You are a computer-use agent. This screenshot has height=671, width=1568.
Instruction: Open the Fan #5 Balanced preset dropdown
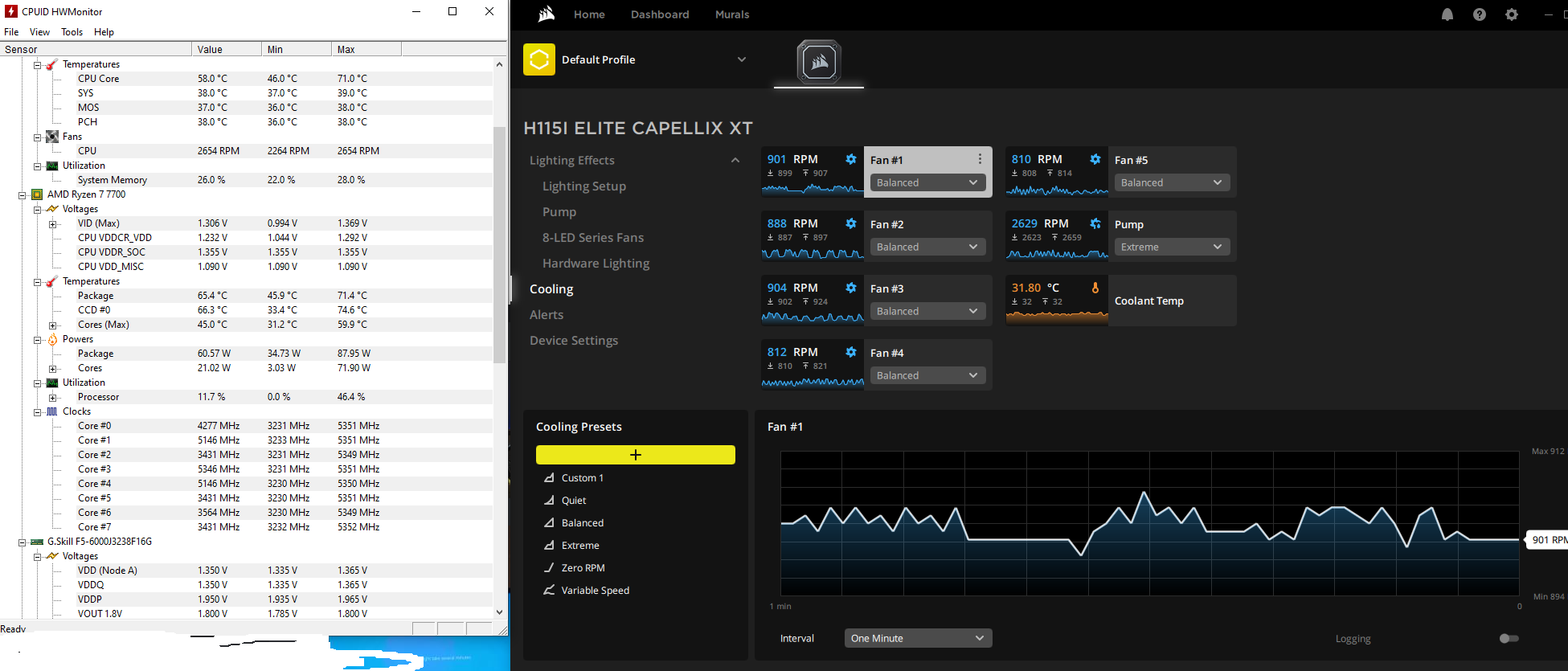[x=1173, y=182]
